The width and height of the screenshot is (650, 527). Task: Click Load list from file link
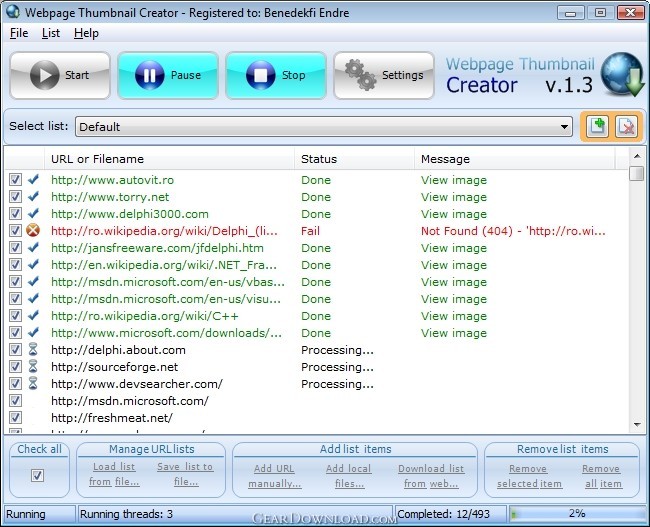114,474
